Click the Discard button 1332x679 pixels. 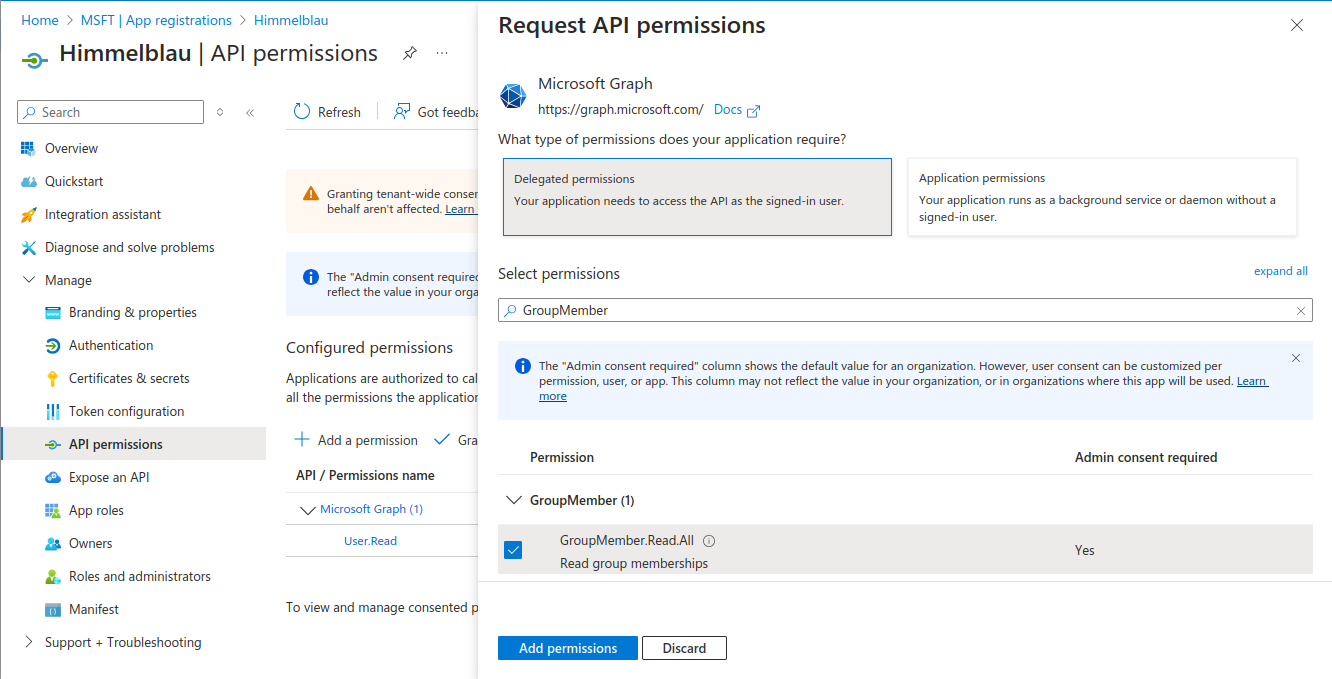[684, 648]
